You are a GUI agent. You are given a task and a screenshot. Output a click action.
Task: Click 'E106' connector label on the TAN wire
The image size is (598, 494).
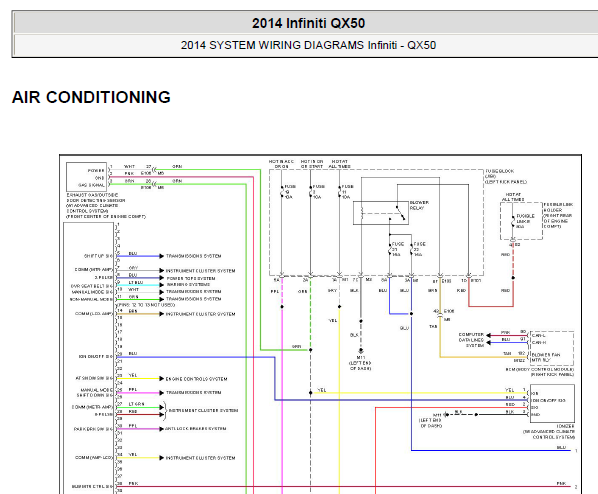tap(449, 312)
